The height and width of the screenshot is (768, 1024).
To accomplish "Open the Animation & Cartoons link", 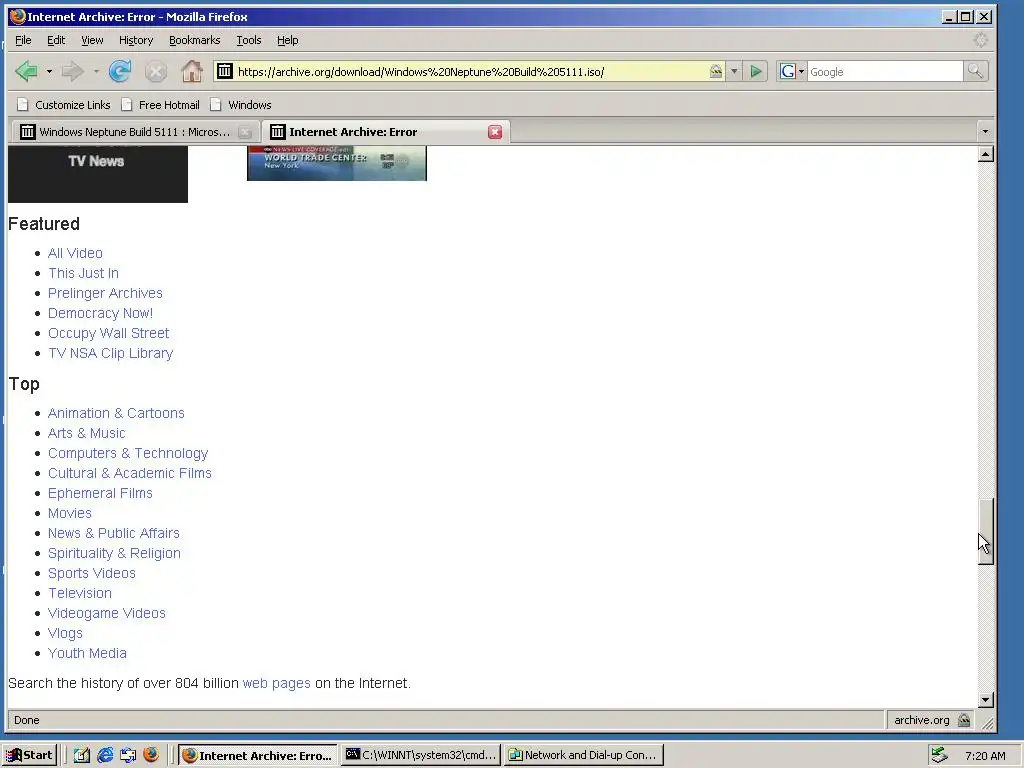I will tap(116, 413).
